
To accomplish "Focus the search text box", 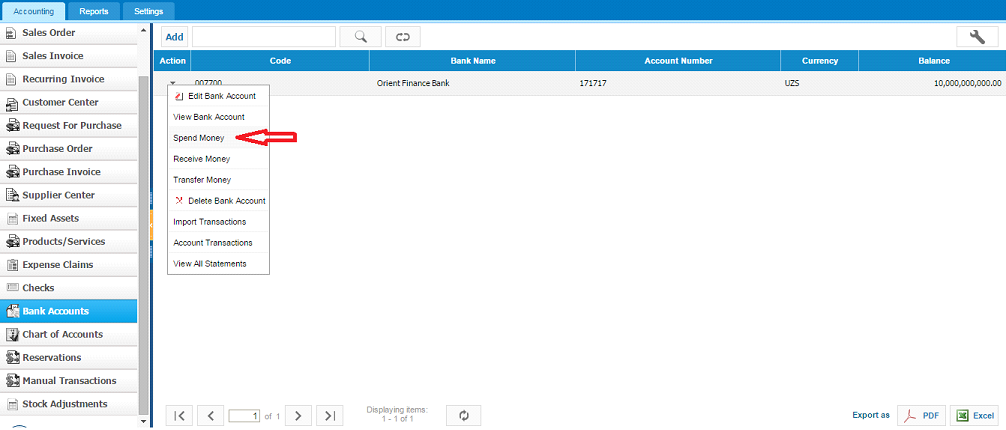I will pos(264,37).
